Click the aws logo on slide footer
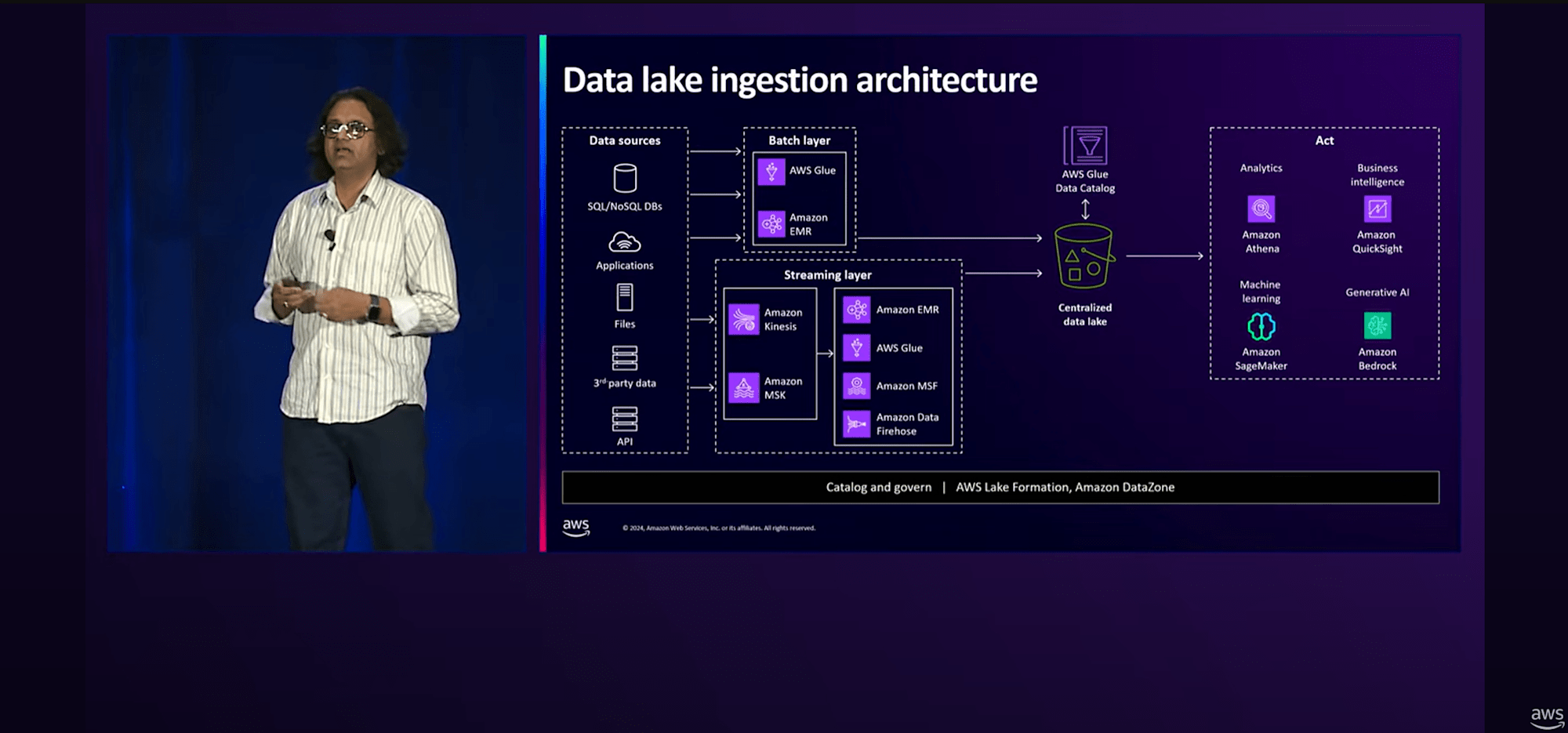 point(576,528)
